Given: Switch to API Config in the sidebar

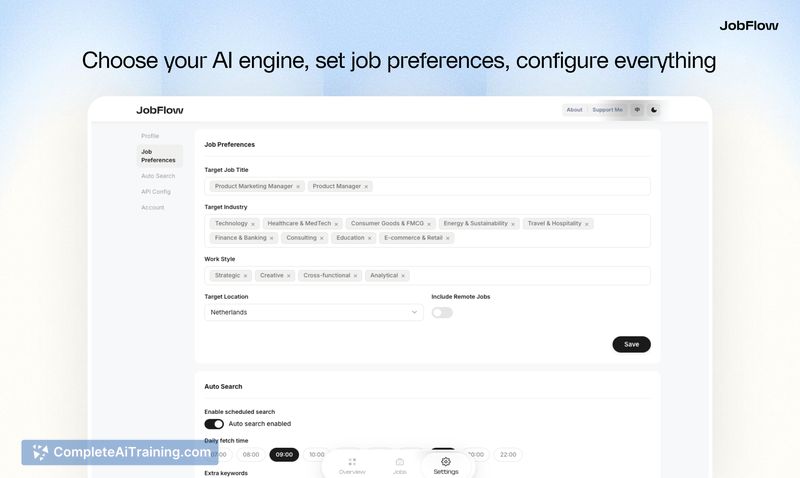Looking at the screenshot, I should [x=156, y=191].
